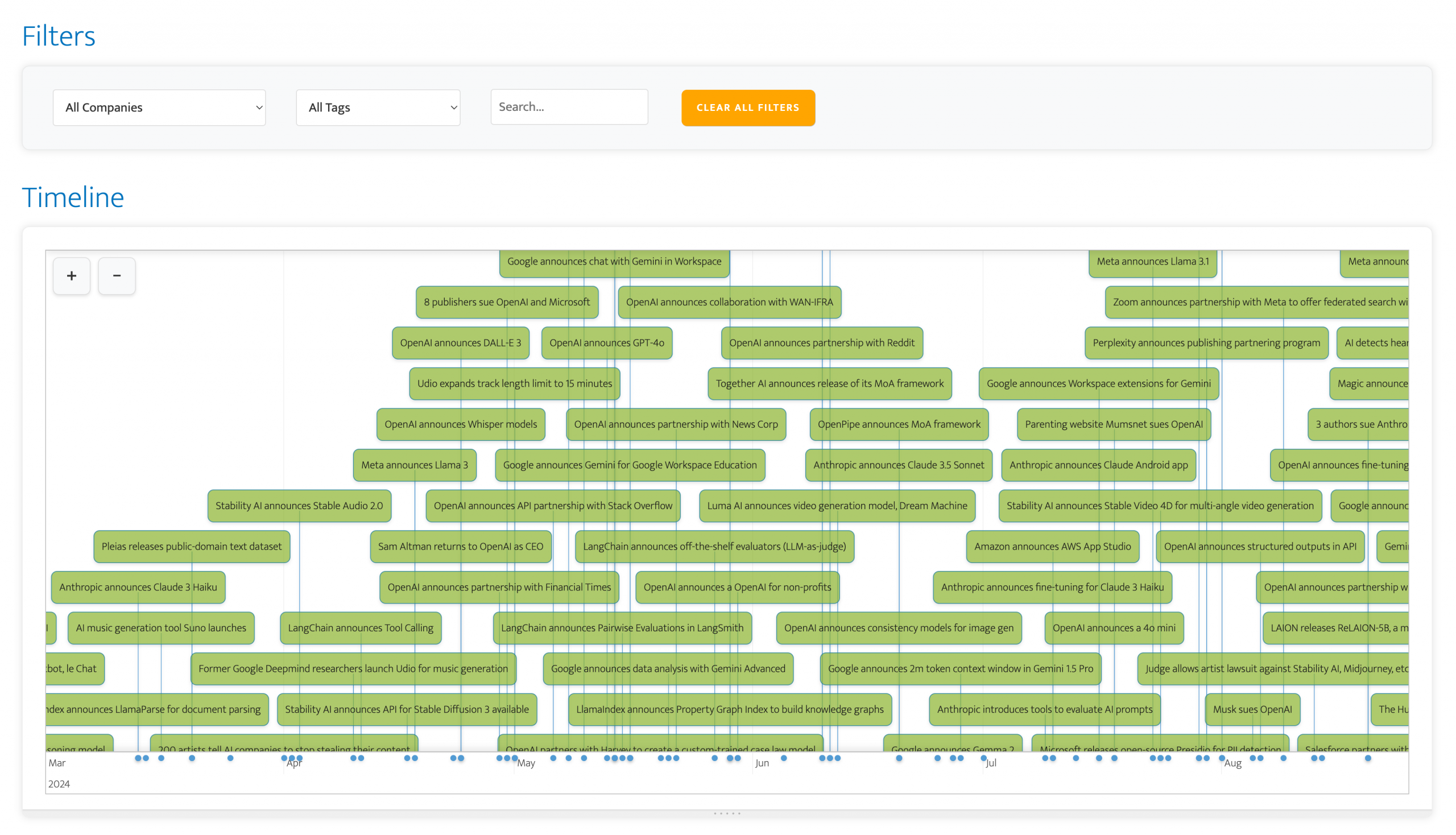
Task: Click the resize handle below the timeline
Action: pyautogui.click(x=727, y=813)
